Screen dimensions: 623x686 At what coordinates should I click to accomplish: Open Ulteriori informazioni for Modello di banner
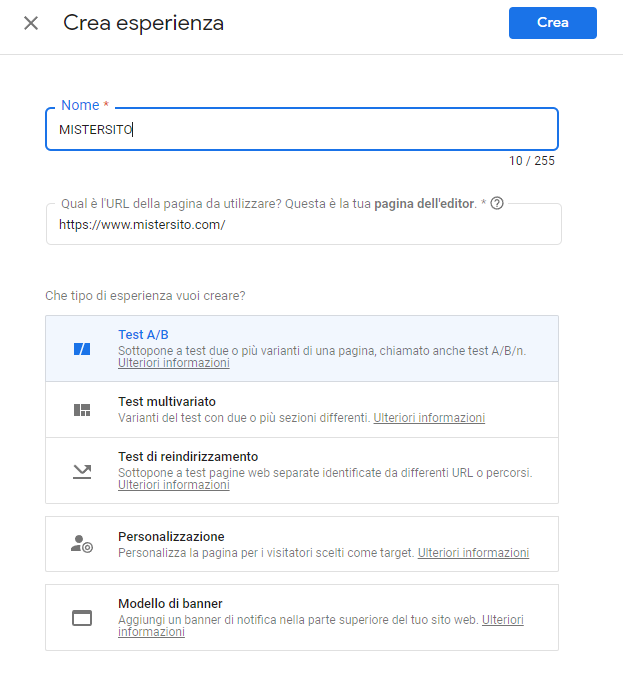pos(503,620)
